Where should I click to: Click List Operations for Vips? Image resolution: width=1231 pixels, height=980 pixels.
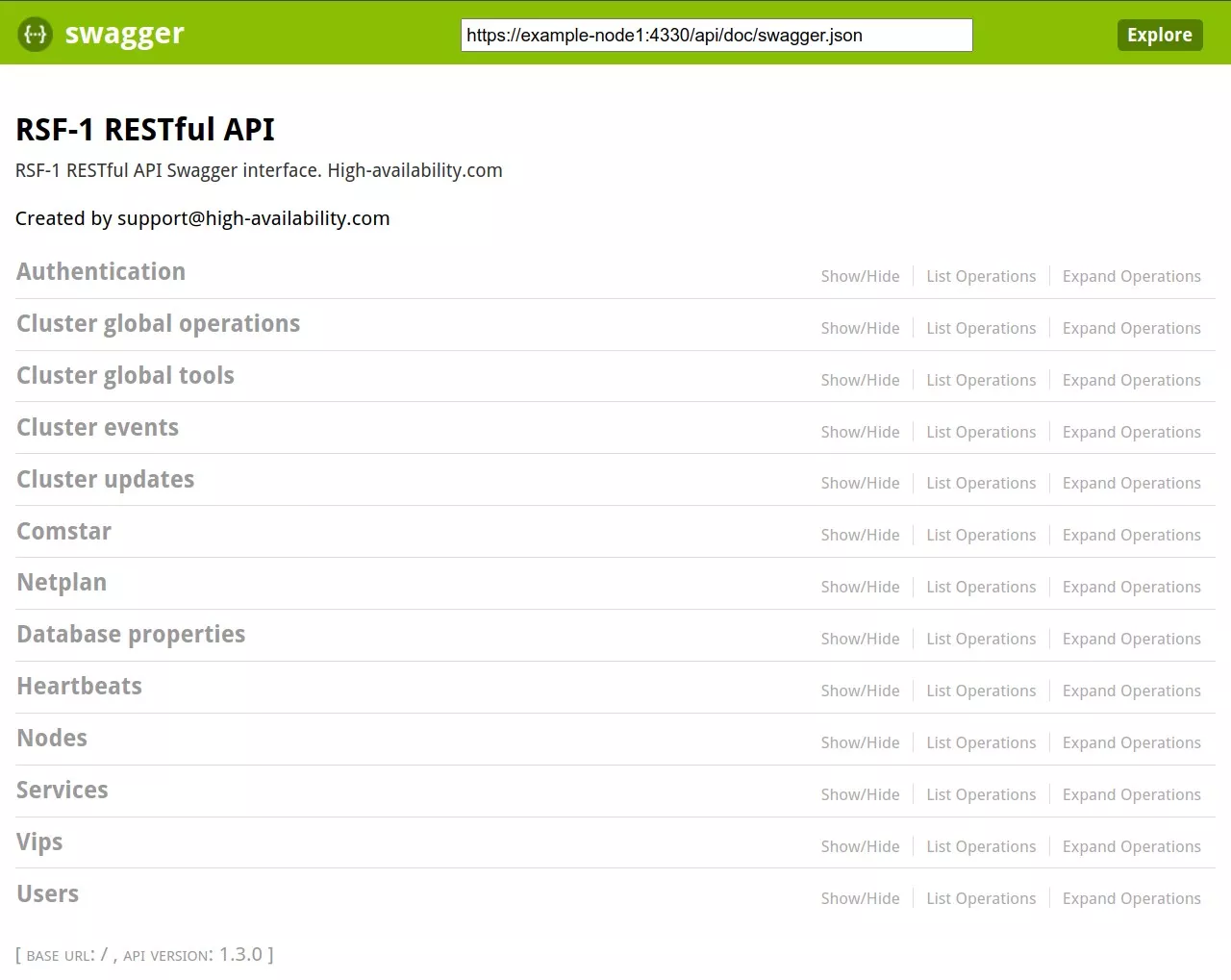tap(980, 846)
